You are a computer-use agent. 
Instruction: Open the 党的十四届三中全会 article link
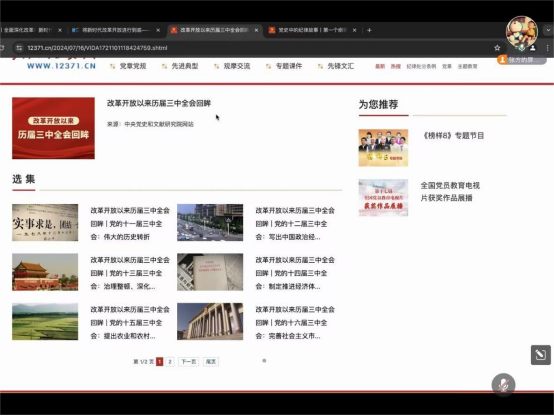295,273
